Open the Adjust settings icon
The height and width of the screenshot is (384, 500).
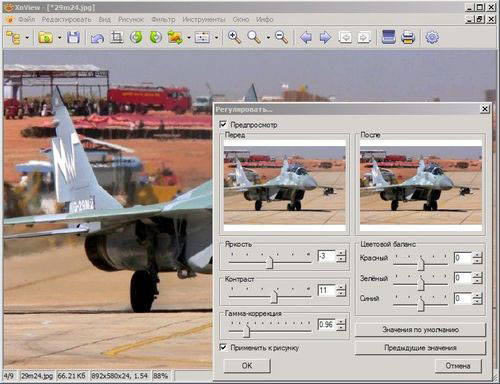(202, 38)
